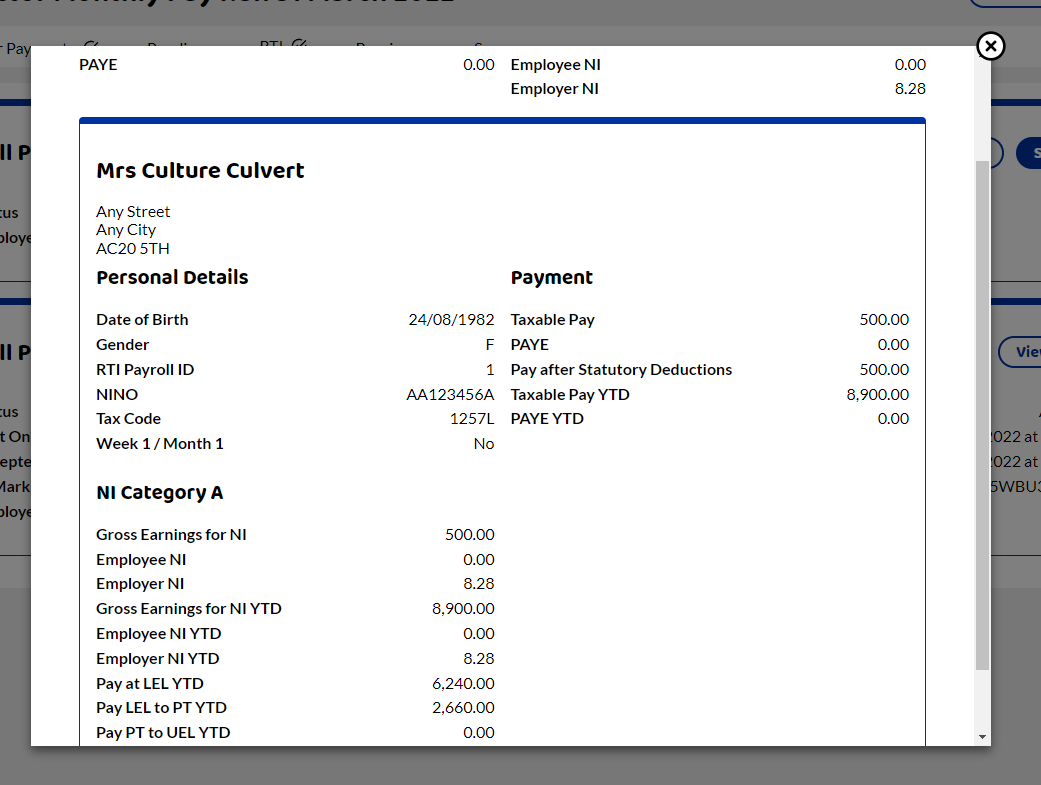Select the Taxable Pay YTD amount 8,900.00

point(877,394)
